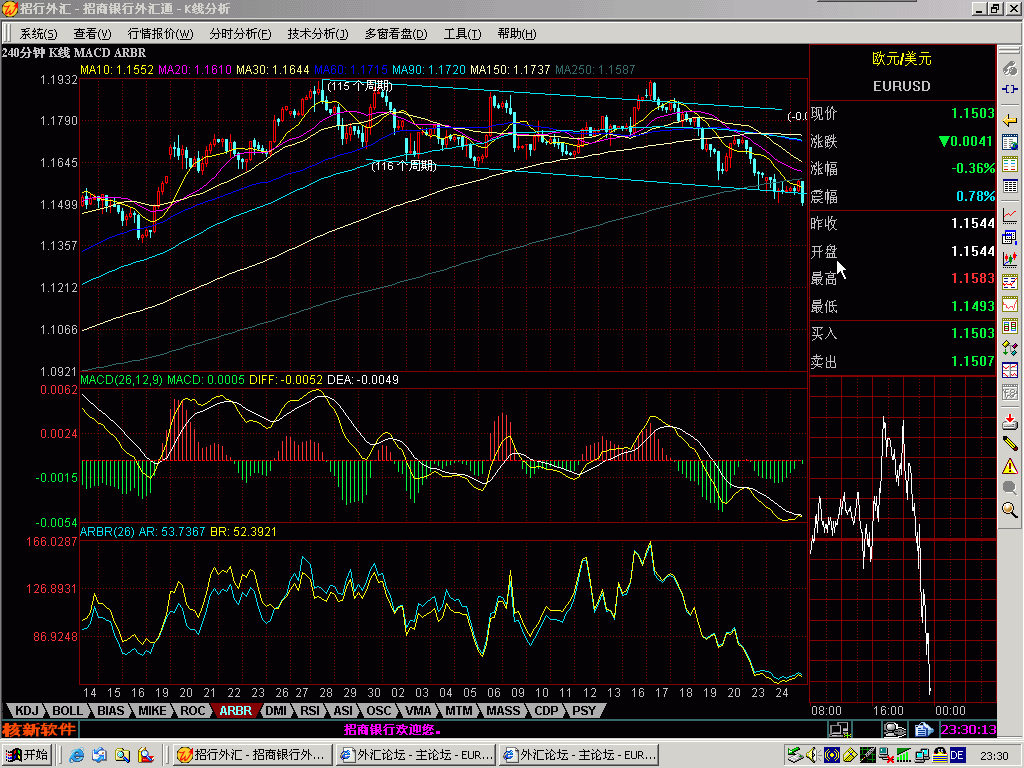Switch to the DMI indicator tab
Viewport: 1024px width, 768px height.
pos(276,711)
